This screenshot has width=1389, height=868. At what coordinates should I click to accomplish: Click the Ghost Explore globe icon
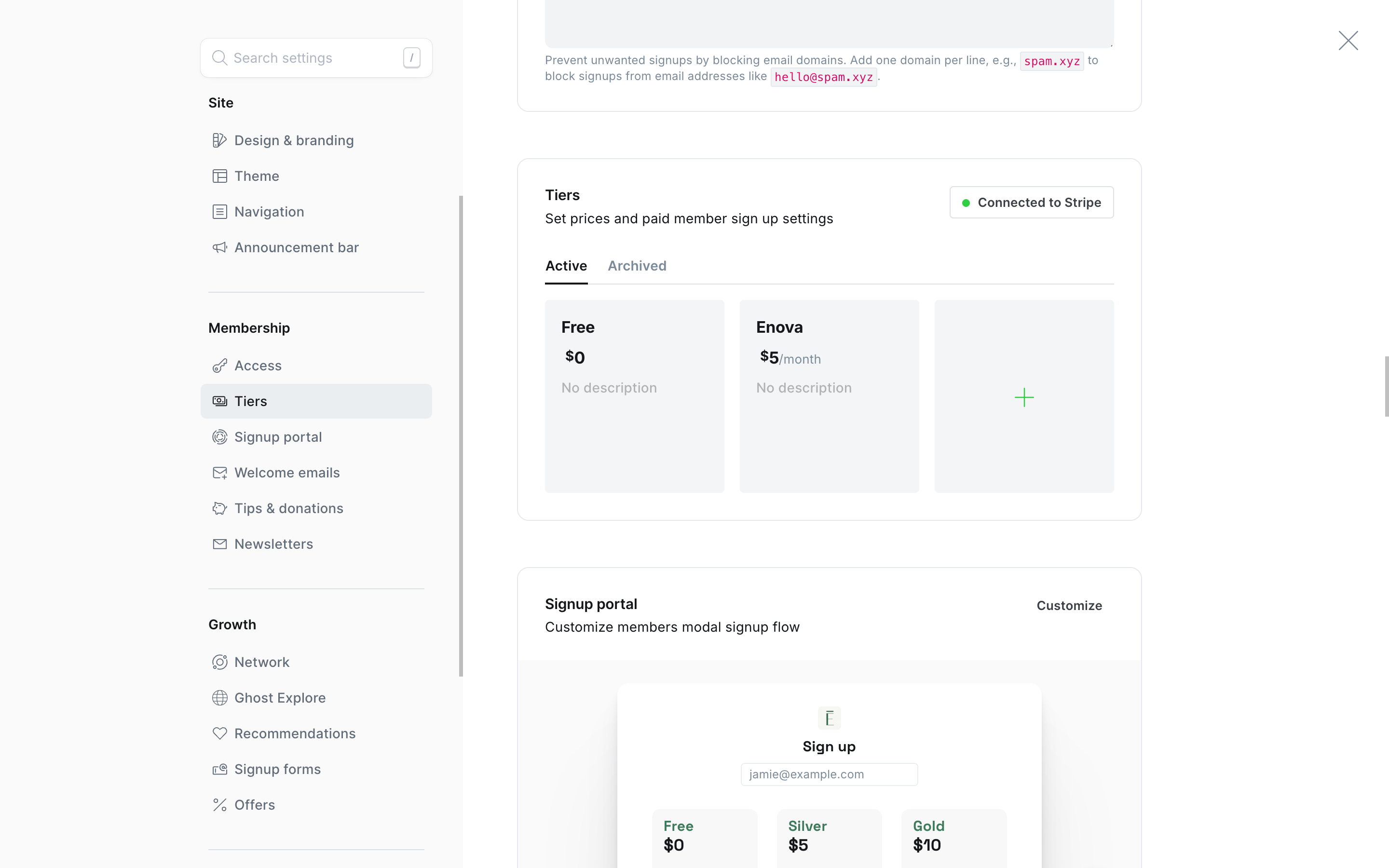219,697
